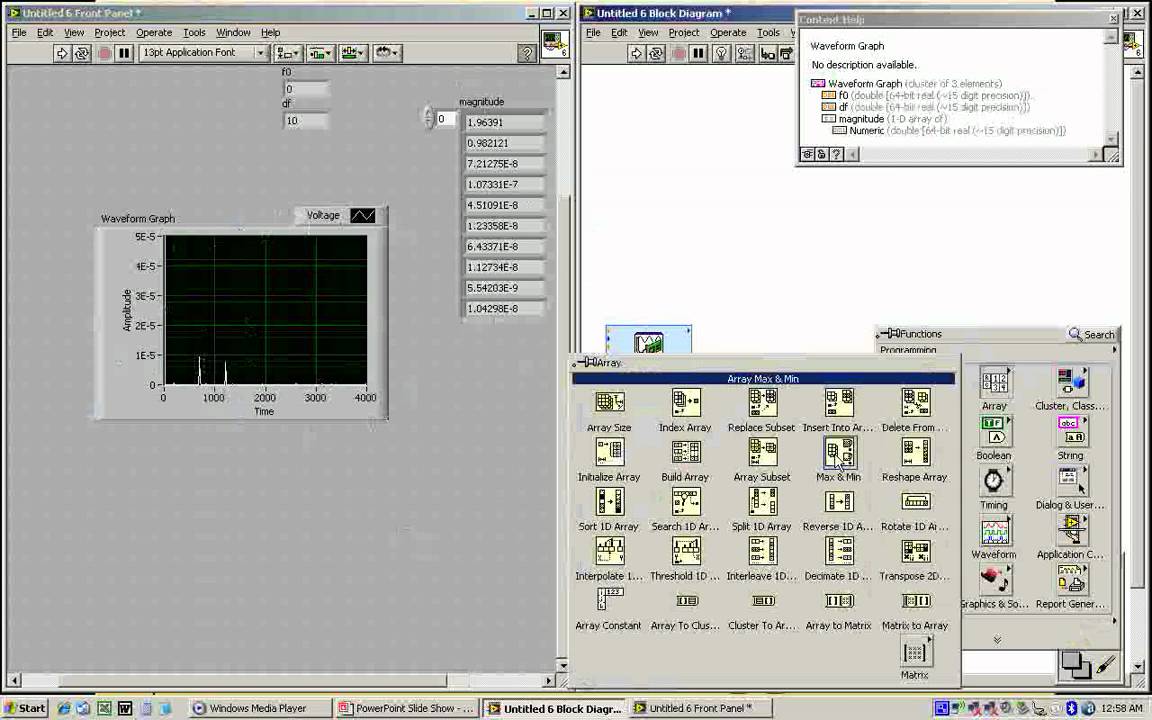The width and height of the screenshot is (1152, 720).
Task: Click the Windows Start button
Action: [25, 708]
